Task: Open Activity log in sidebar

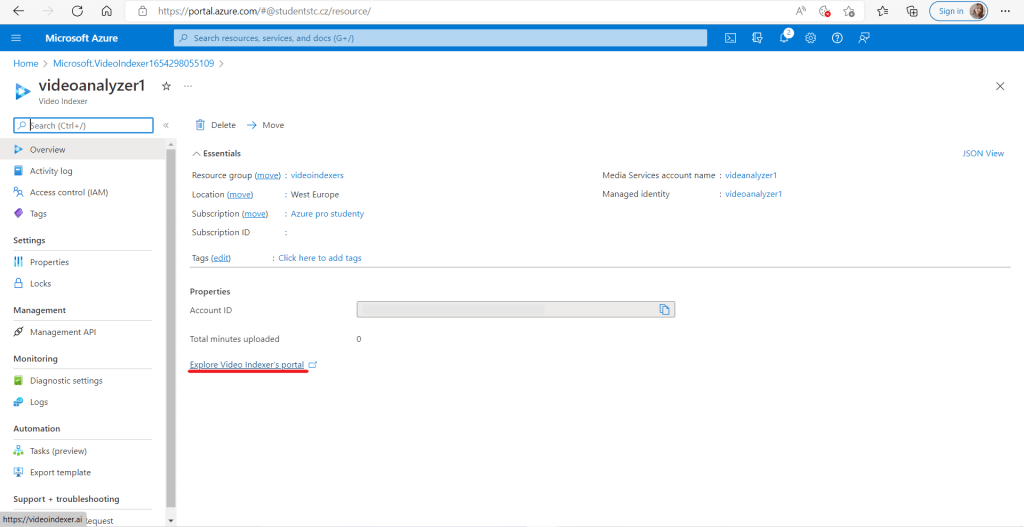Action: pos(51,171)
